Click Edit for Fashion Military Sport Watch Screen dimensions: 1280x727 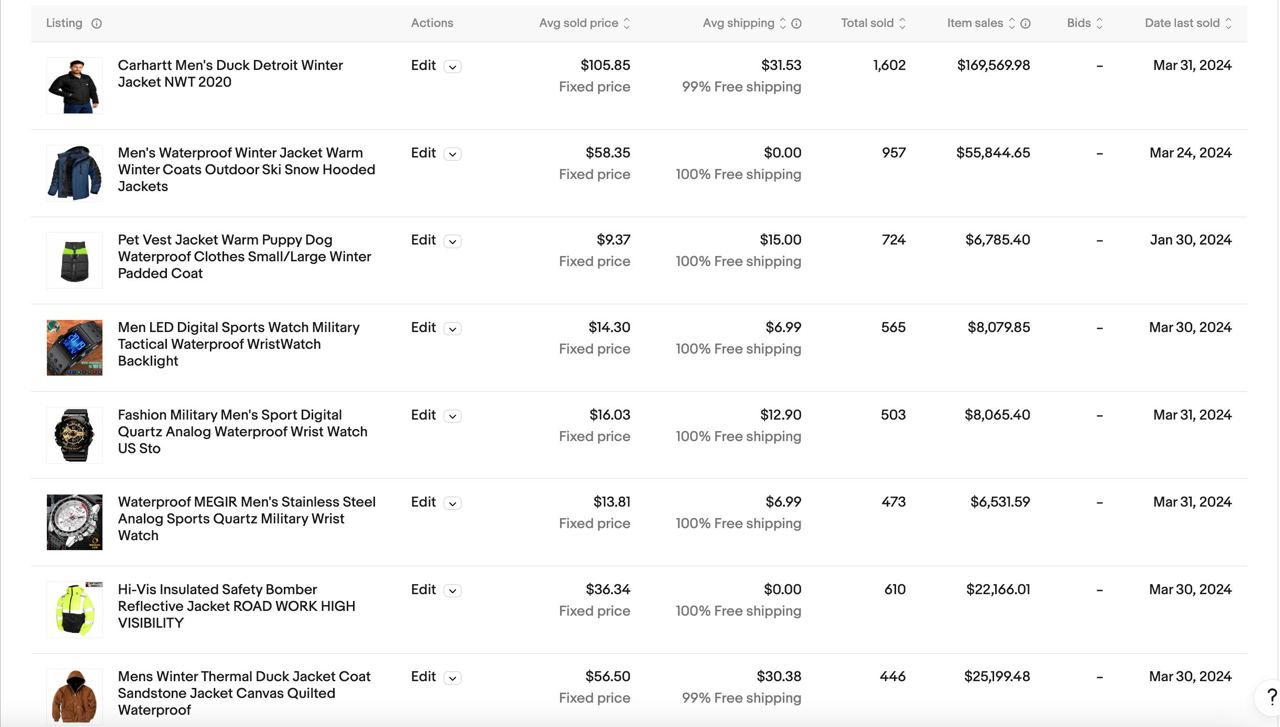(x=423, y=415)
